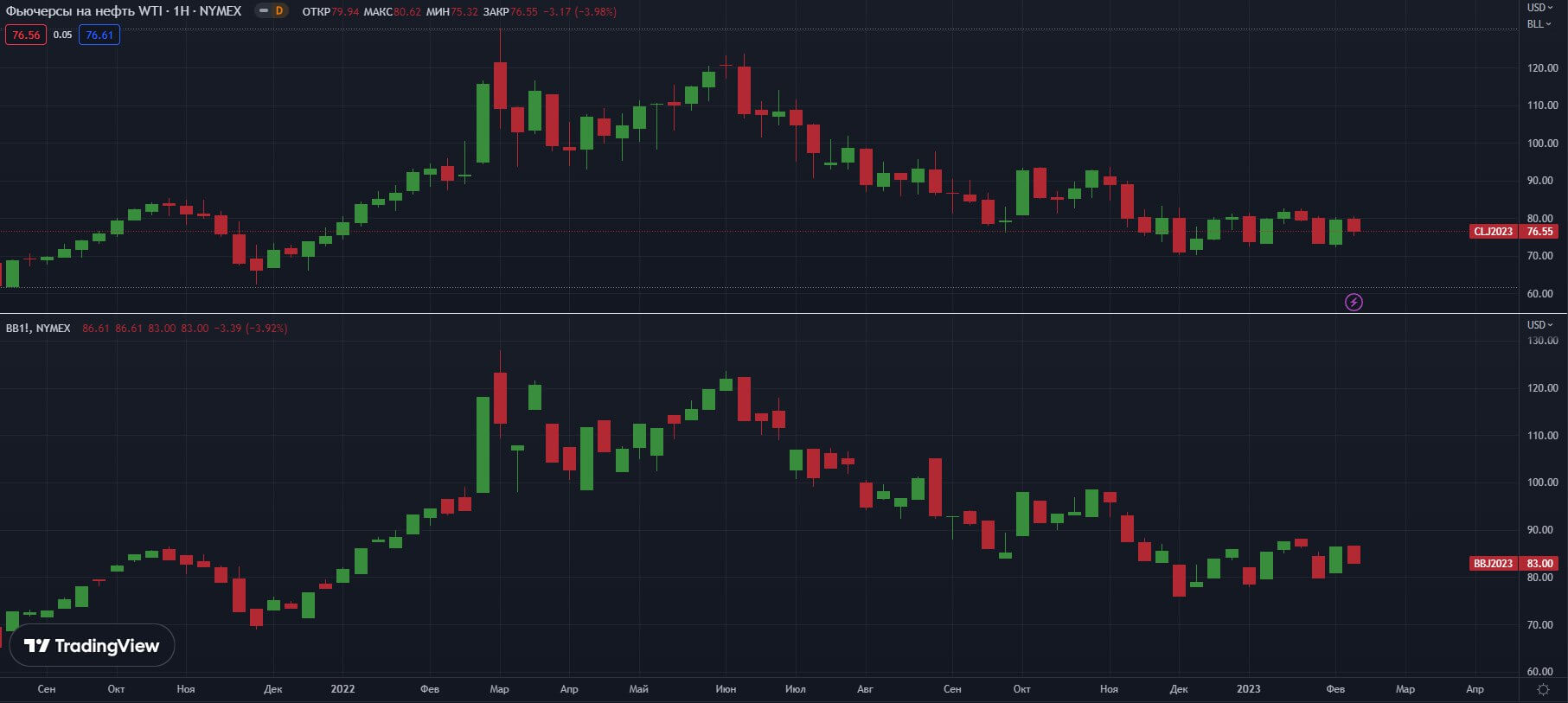
Task: Click 76.55 current price tag on WTI scale
Action: pos(1539,231)
